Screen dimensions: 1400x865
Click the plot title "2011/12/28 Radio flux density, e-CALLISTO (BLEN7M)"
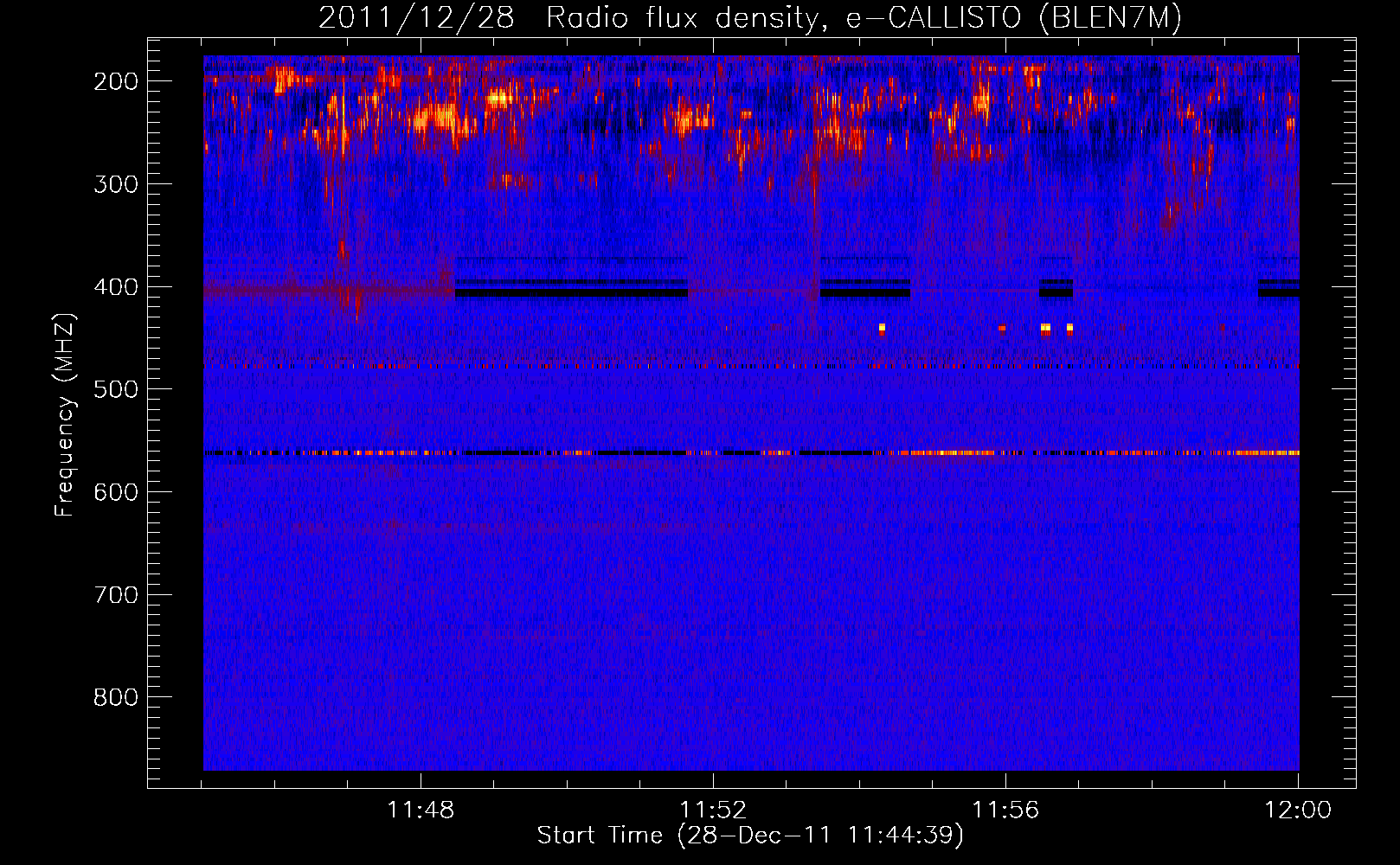[749, 18]
